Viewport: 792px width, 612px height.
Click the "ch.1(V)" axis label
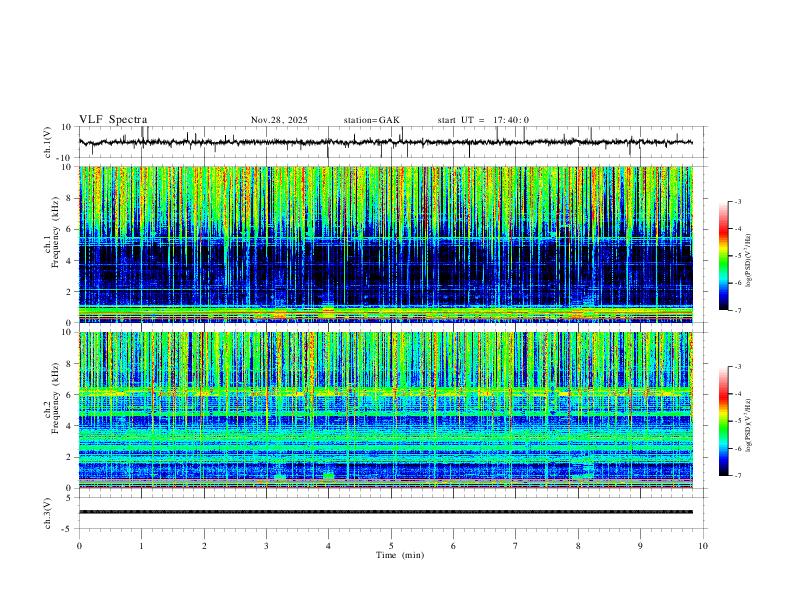[x=48, y=142]
